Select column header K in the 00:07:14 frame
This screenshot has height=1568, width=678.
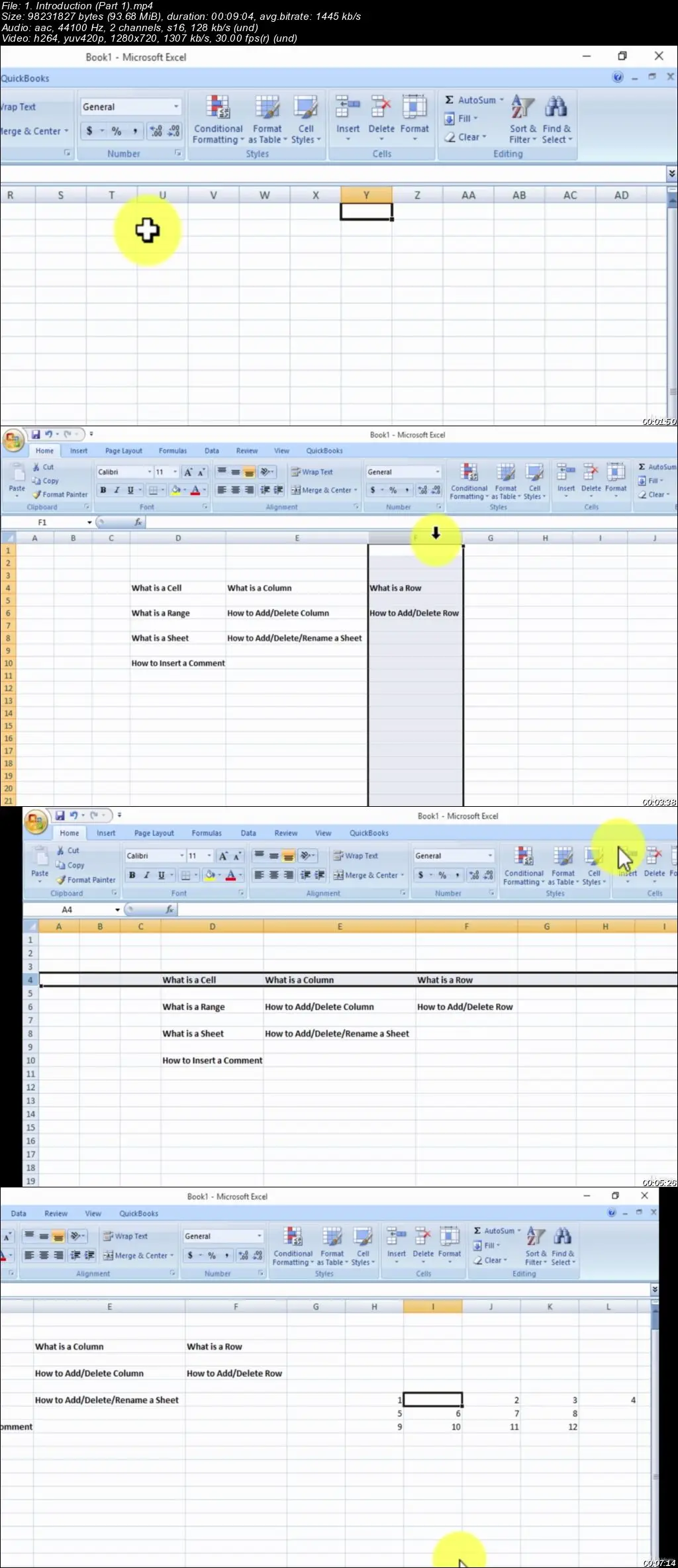point(550,1307)
